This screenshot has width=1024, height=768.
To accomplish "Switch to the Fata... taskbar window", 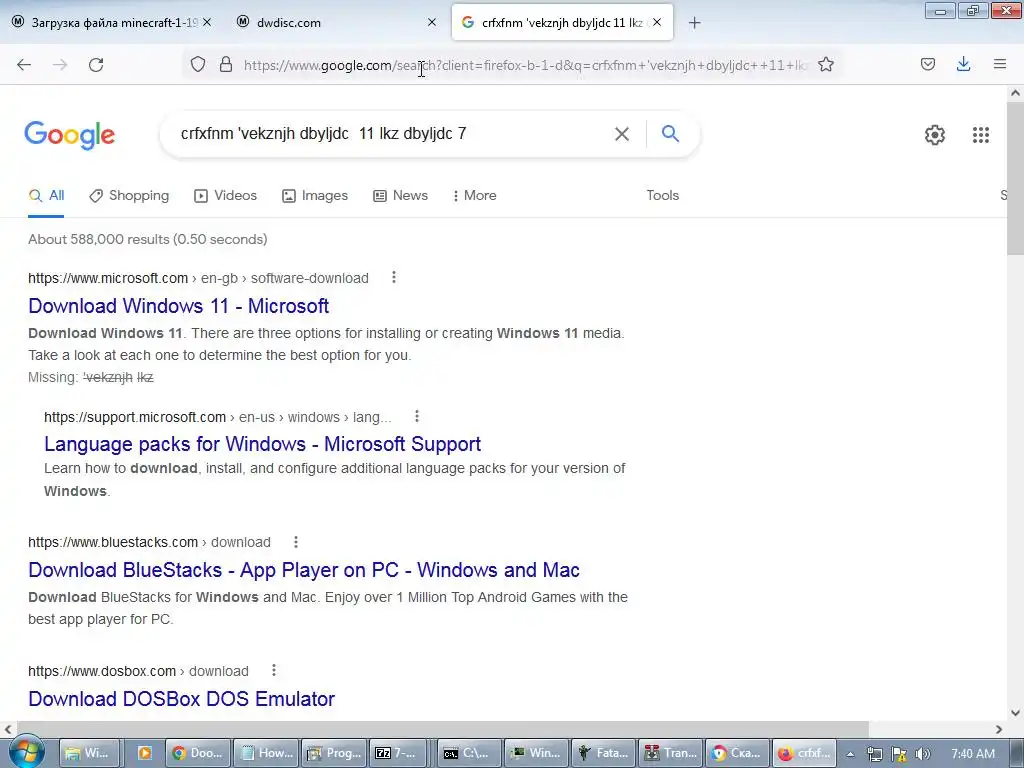I will click(604, 753).
